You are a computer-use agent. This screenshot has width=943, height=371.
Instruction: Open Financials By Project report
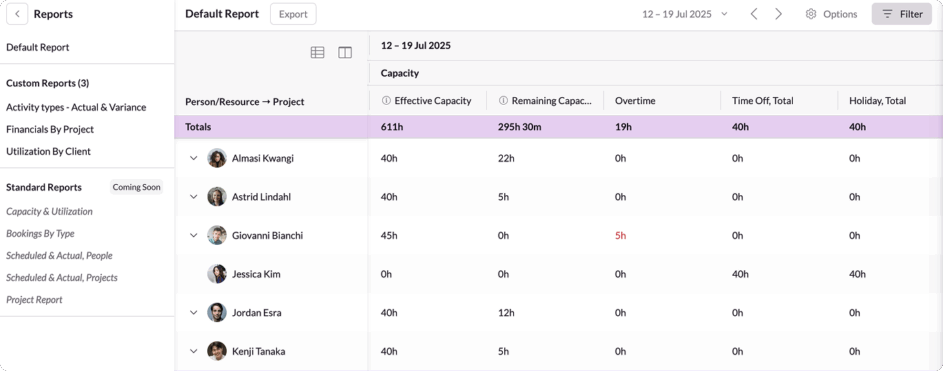[x=50, y=129]
